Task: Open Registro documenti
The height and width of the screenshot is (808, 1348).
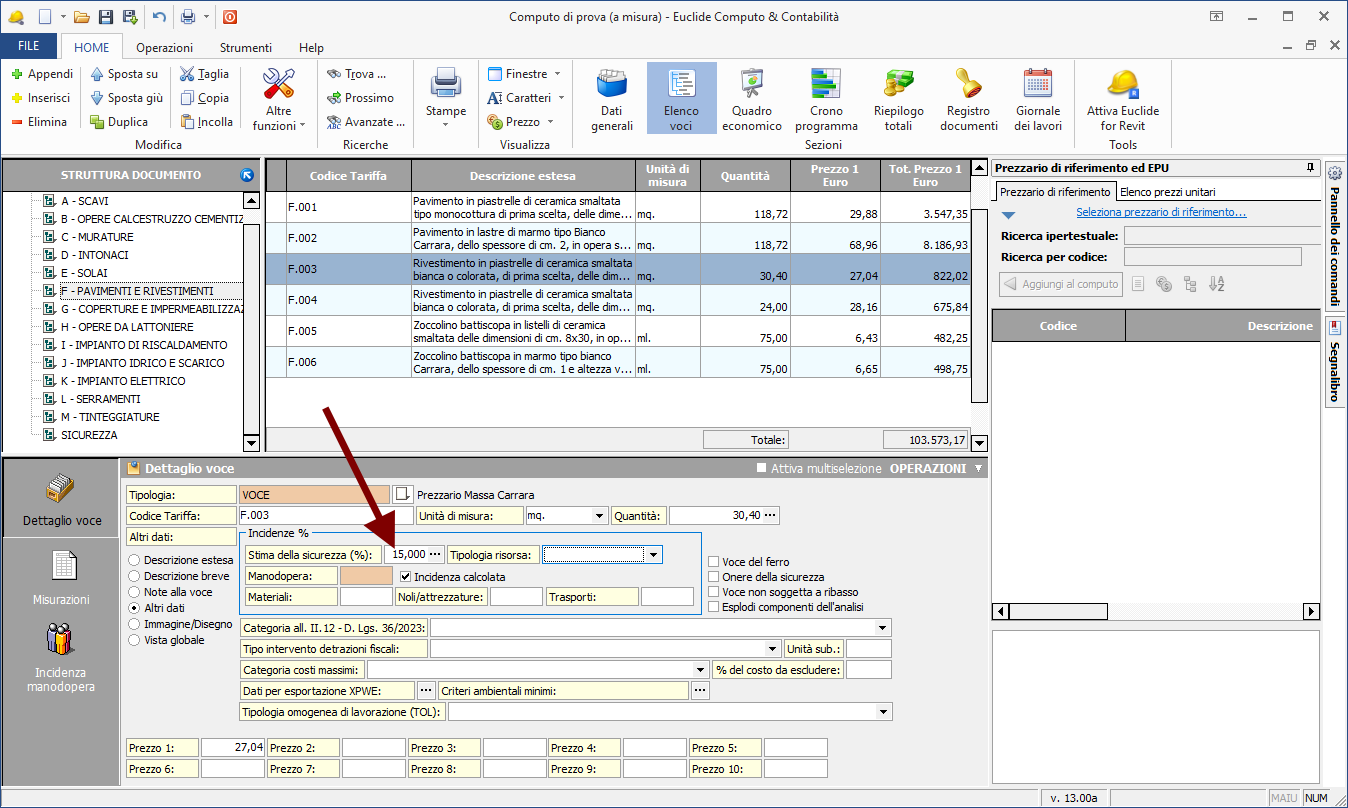Action: 968,99
